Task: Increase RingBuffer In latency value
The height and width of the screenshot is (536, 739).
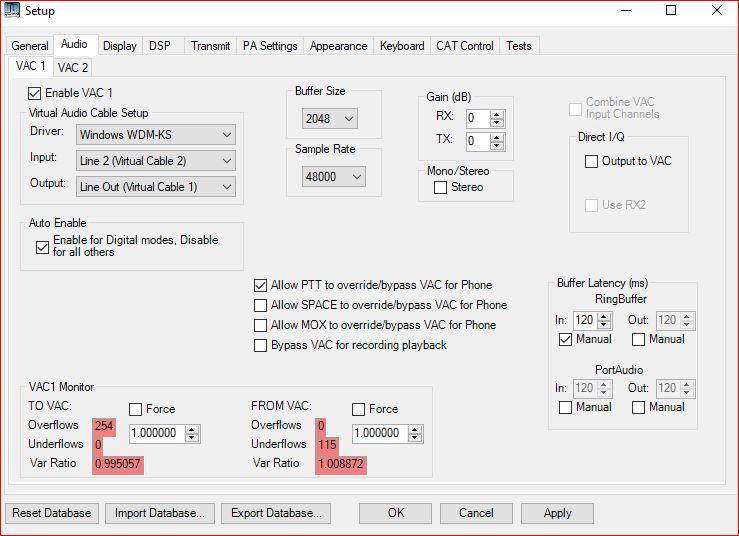Action: tap(608, 316)
